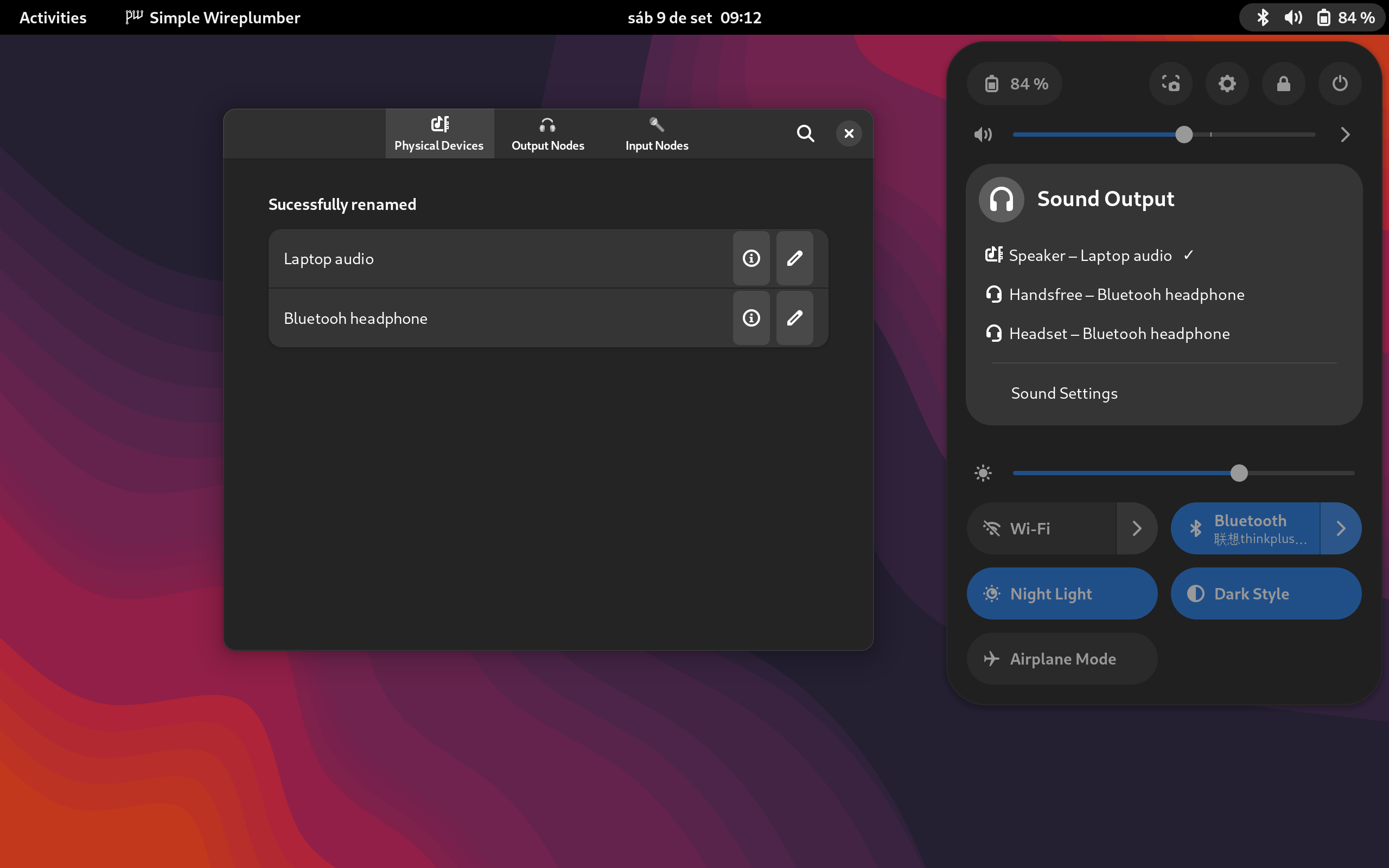Switch to the Output Nodes tab

547,135
